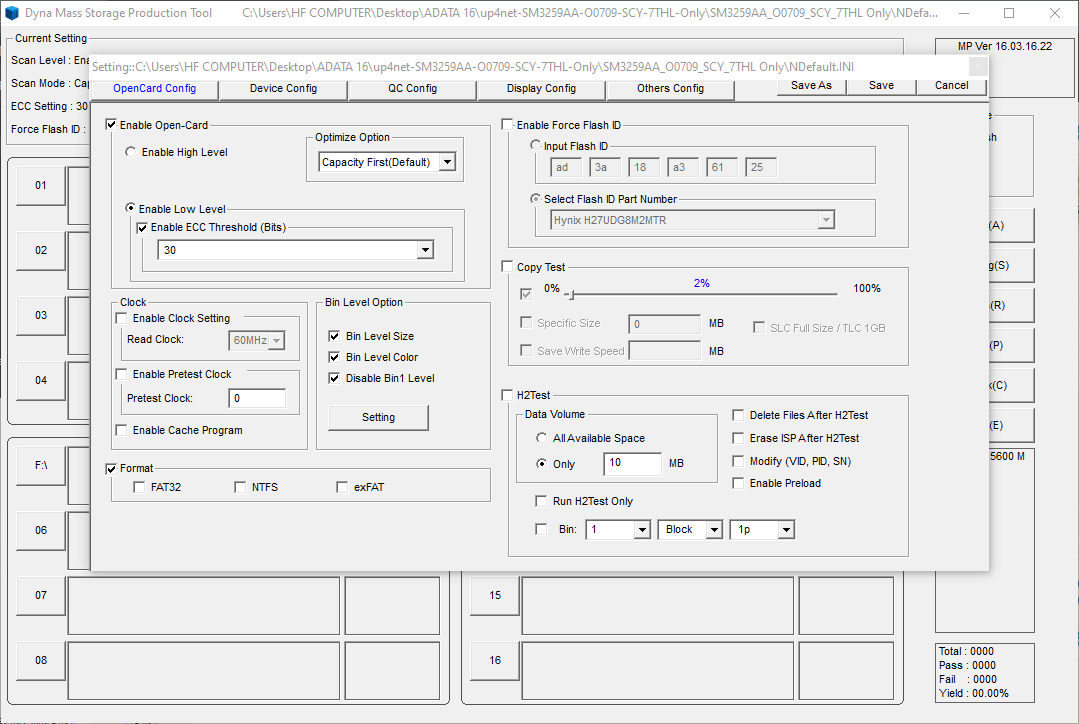Select the Only data volume radio
The height and width of the screenshot is (724, 1079).
[542, 464]
